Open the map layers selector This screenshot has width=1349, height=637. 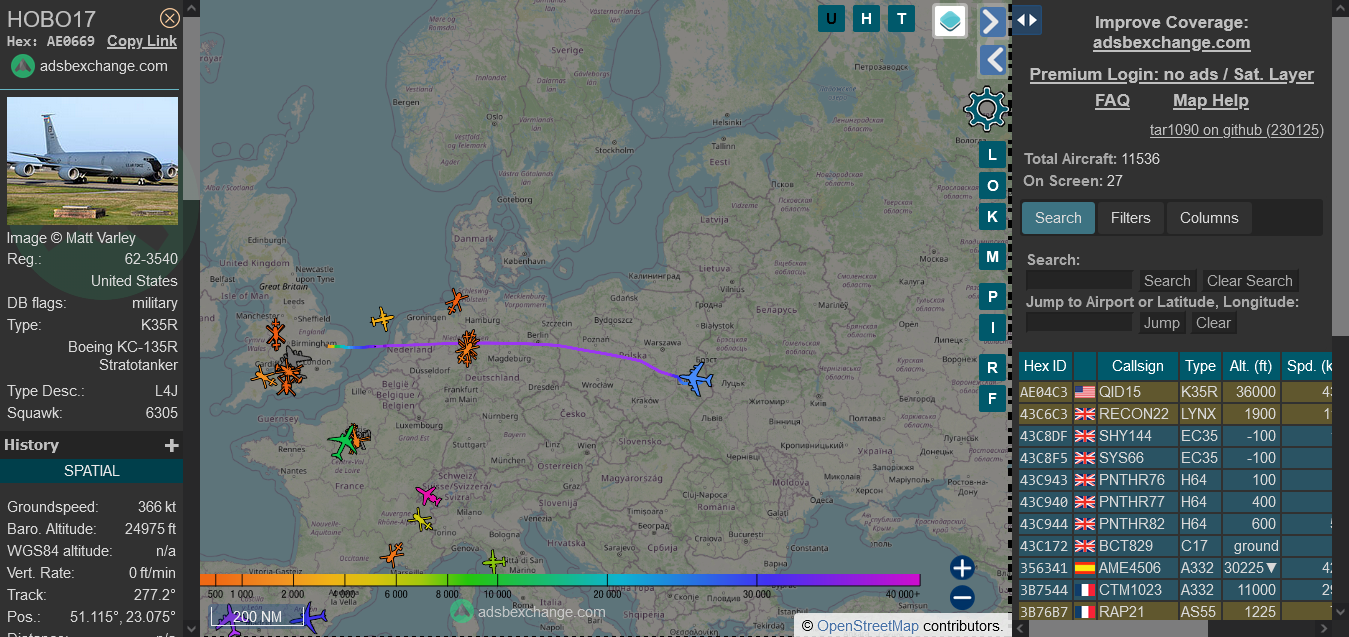950,20
